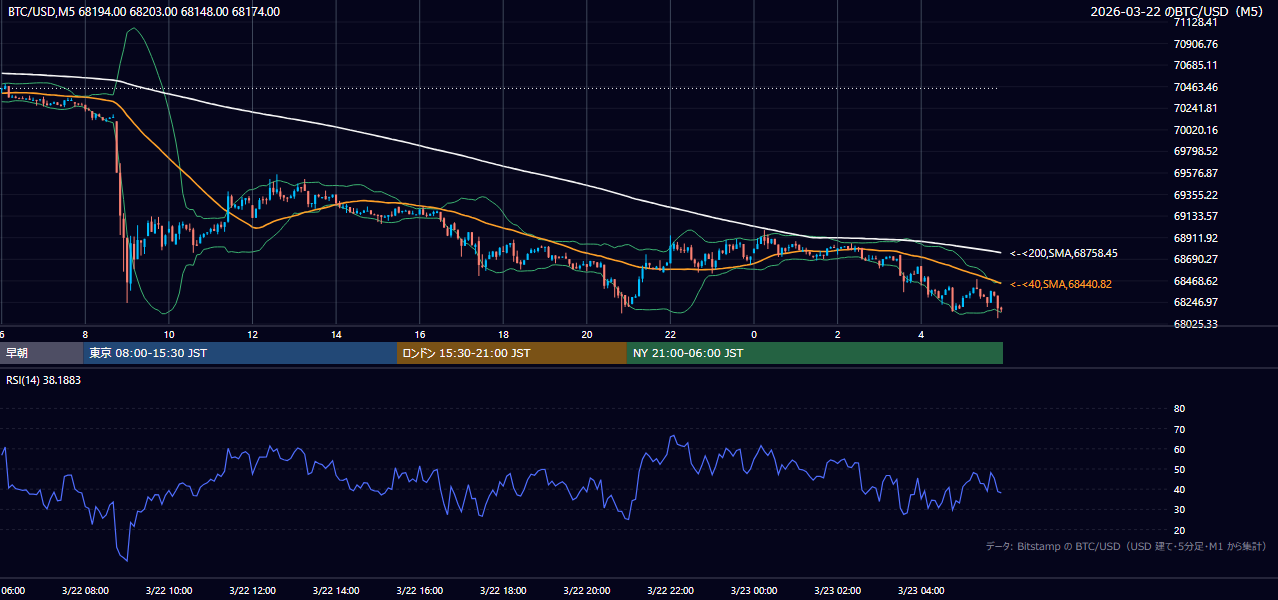
Task: Click price axis value 70906.76
Action: click(x=1196, y=44)
